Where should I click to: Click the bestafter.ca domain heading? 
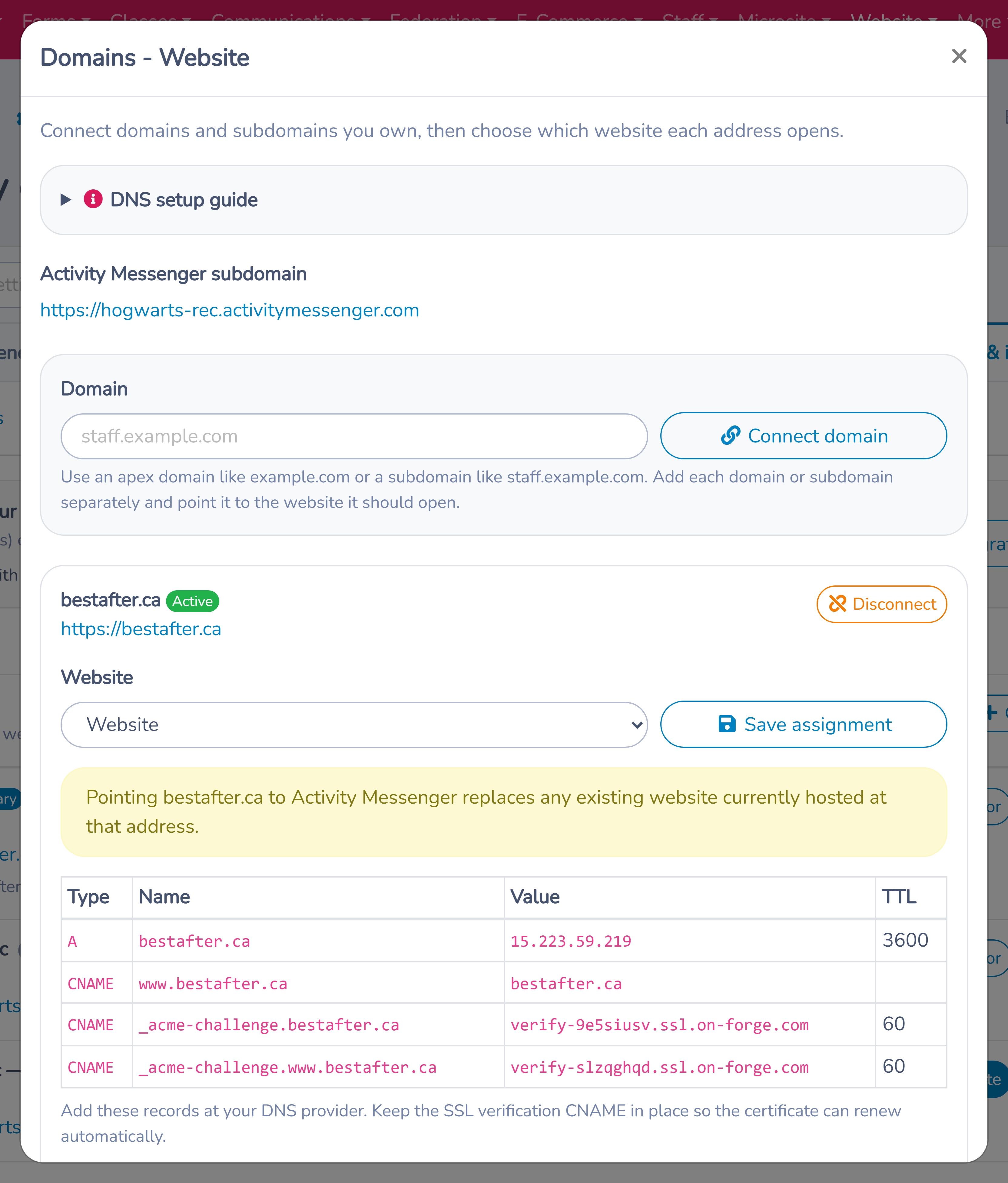coord(111,600)
